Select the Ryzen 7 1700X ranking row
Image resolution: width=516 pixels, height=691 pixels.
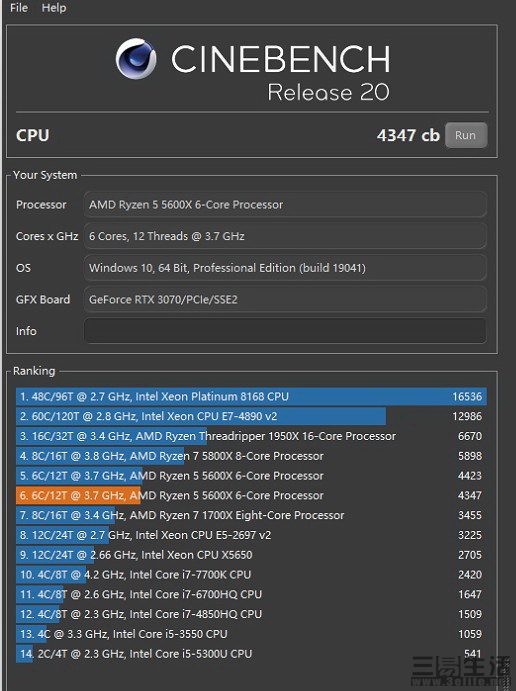point(251,515)
